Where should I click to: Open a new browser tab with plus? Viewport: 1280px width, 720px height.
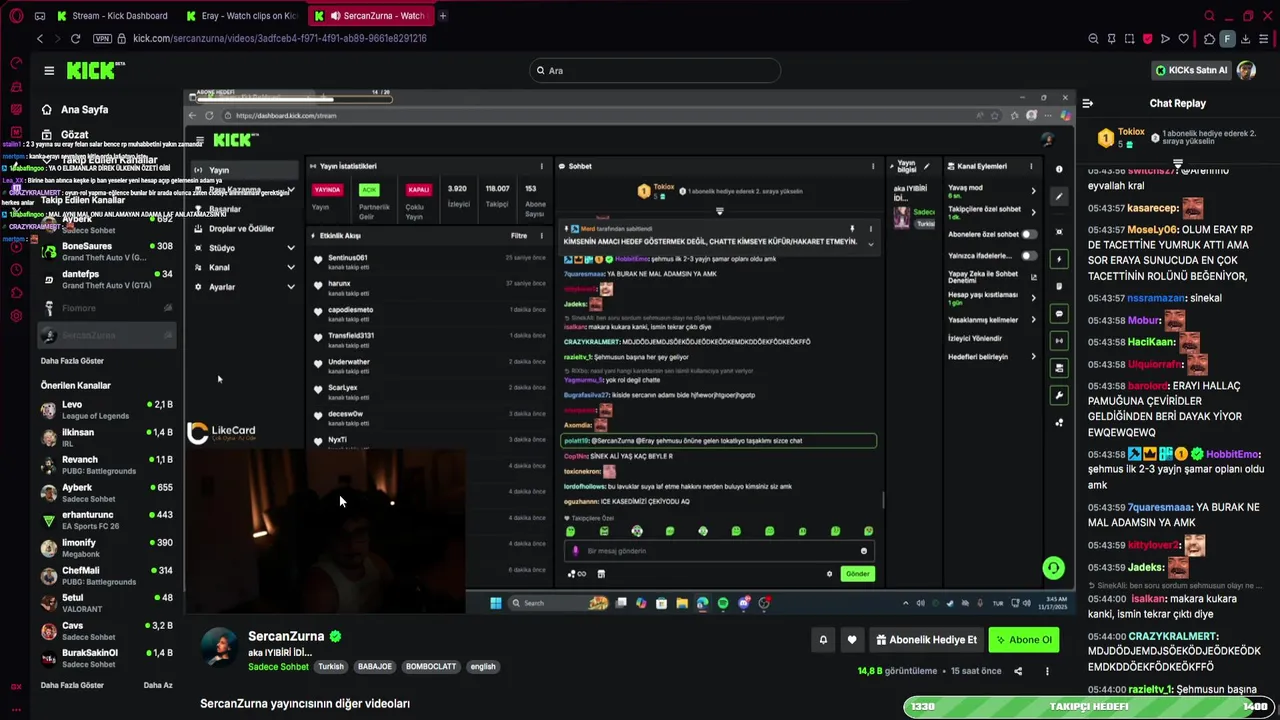(x=443, y=16)
